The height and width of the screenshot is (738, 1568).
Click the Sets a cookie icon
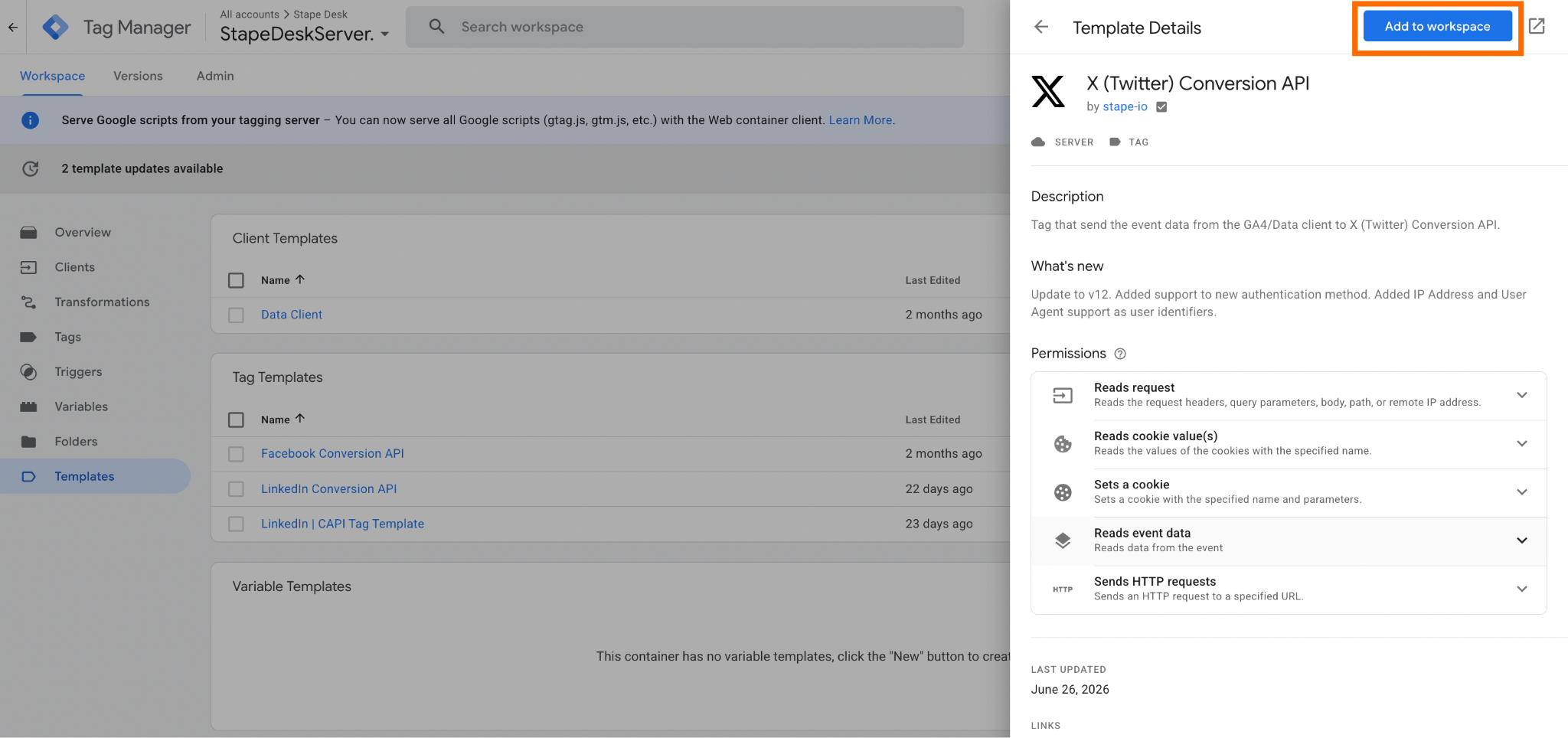tap(1063, 492)
